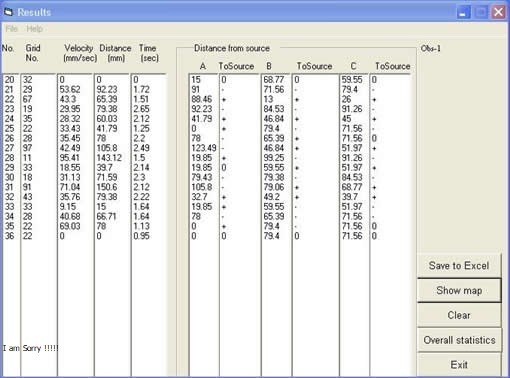Open the File menu
Viewport: 510px width, 378px height.
[11, 29]
